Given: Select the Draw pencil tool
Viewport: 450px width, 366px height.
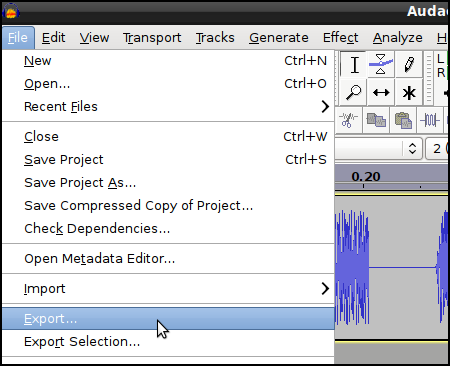Looking at the screenshot, I should pyautogui.click(x=409, y=65).
